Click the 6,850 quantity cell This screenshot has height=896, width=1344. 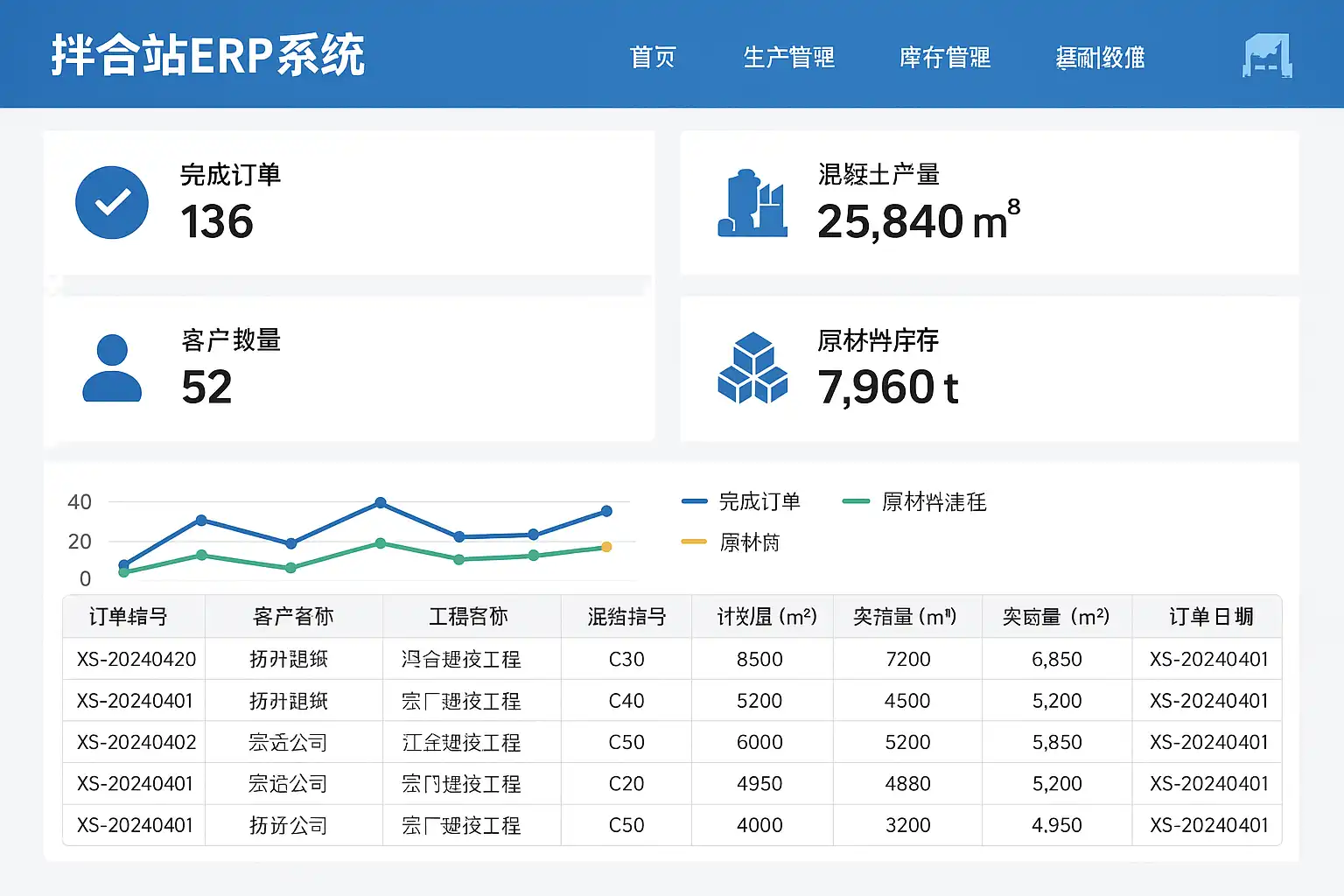pos(1057,659)
